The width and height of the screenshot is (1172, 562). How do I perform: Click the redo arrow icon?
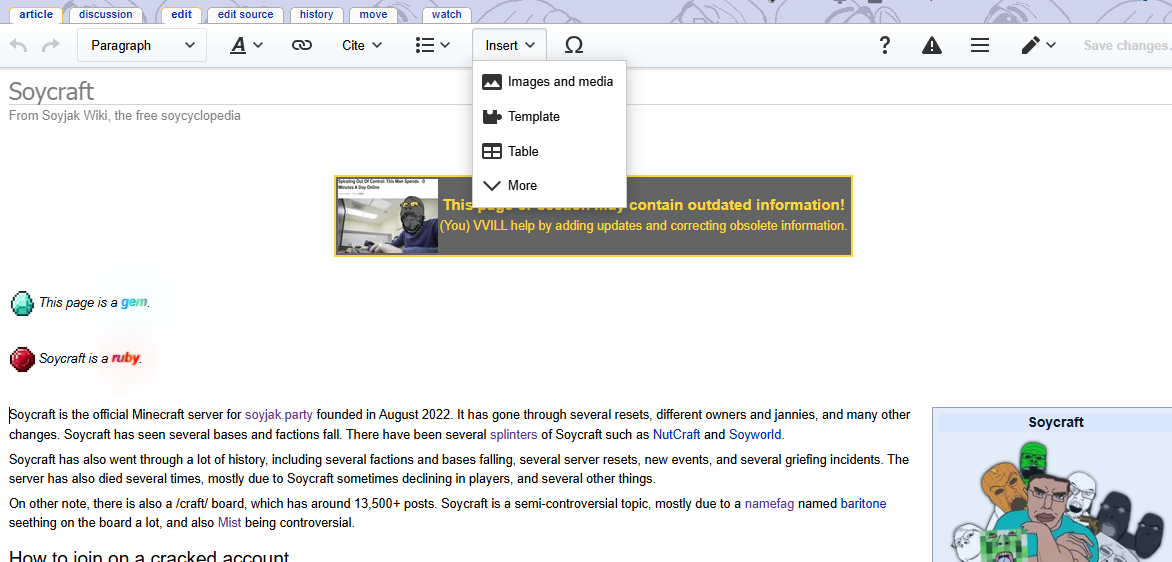click(50, 45)
